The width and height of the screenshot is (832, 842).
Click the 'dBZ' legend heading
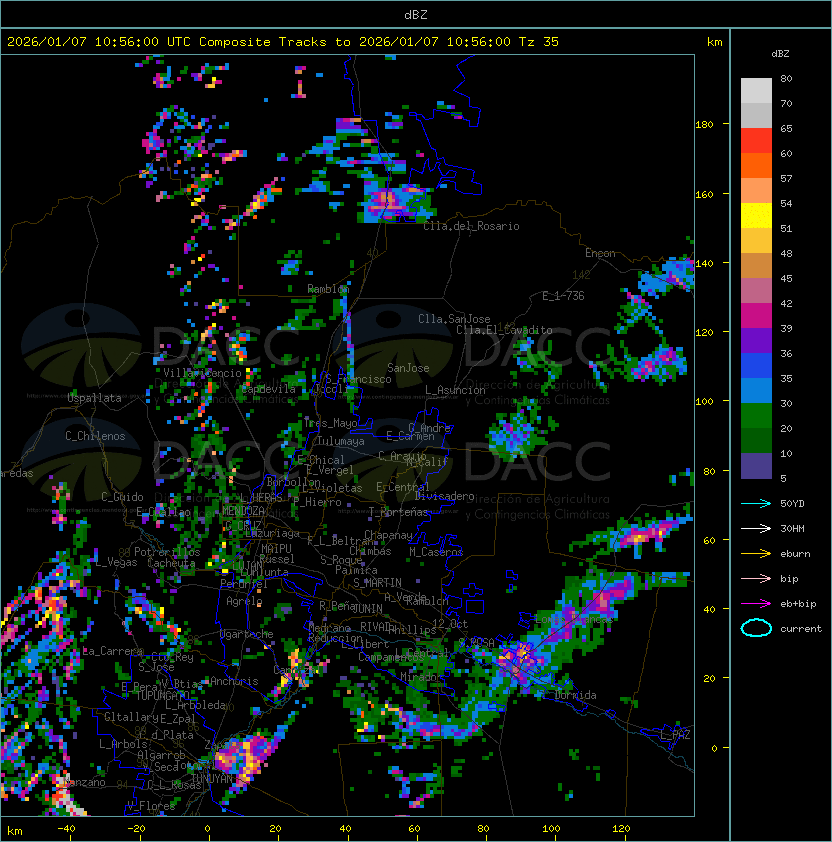(780, 54)
